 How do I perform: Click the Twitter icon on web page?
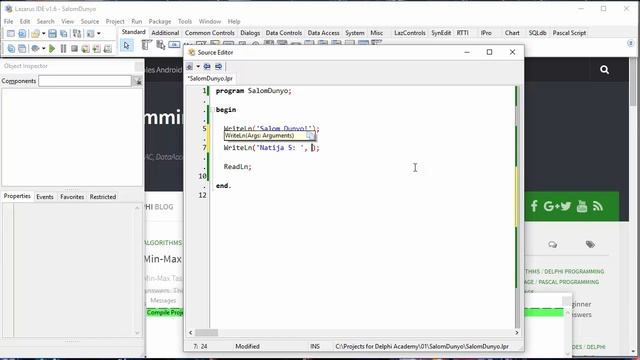566,206
